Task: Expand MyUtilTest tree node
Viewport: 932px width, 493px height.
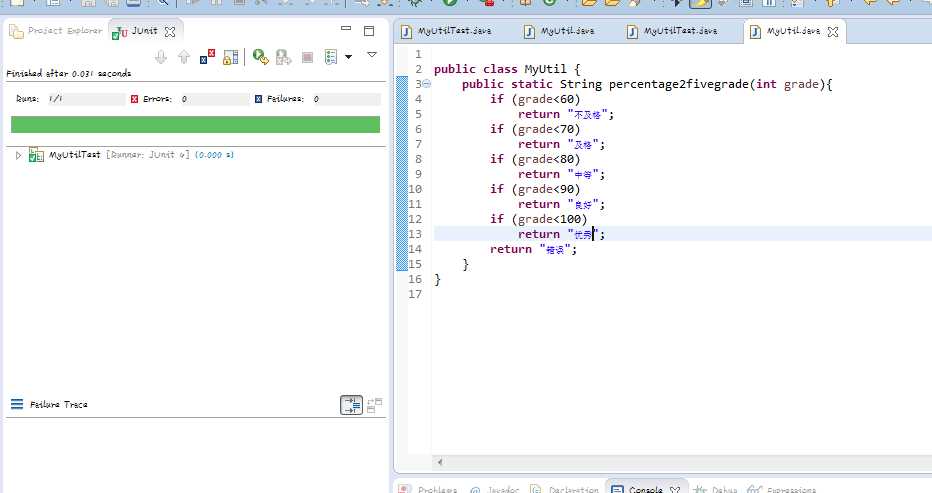Action: tap(18, 155)
